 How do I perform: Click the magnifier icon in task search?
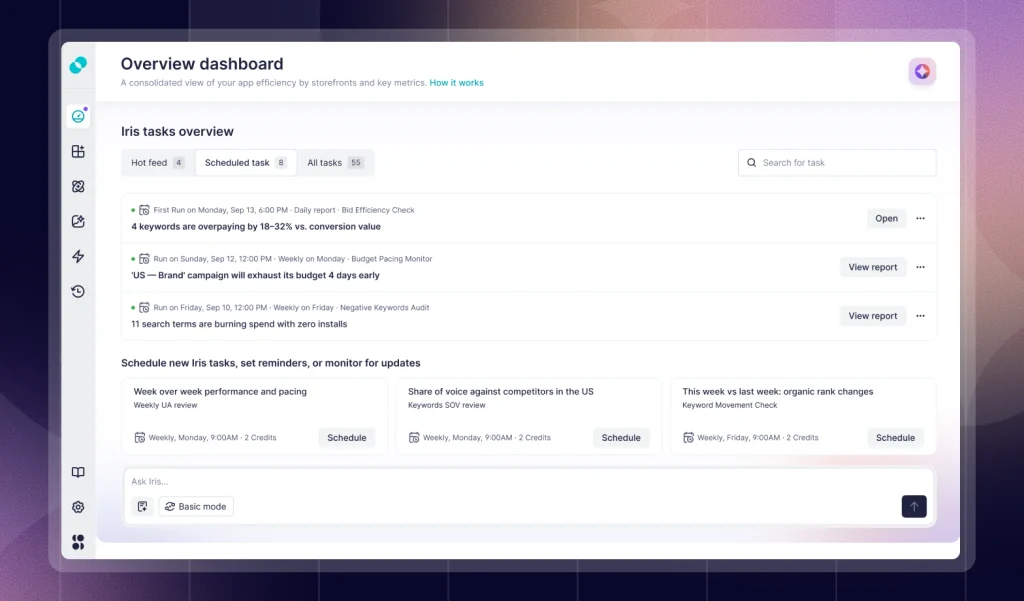(x=752, y=163)
